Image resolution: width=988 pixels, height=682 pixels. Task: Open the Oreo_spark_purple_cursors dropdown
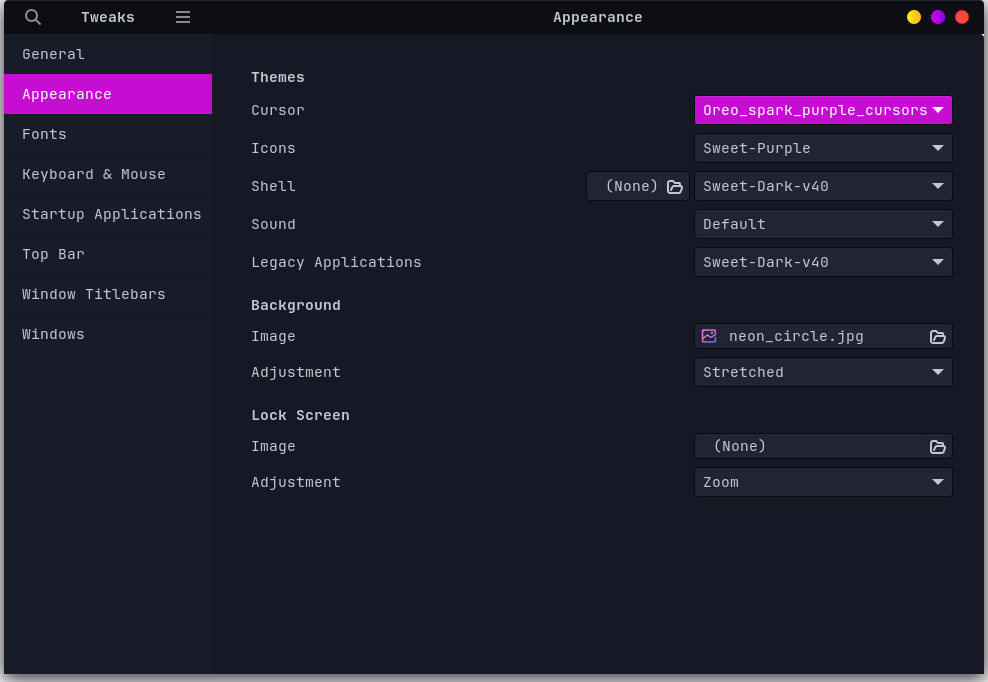[822, 110]
